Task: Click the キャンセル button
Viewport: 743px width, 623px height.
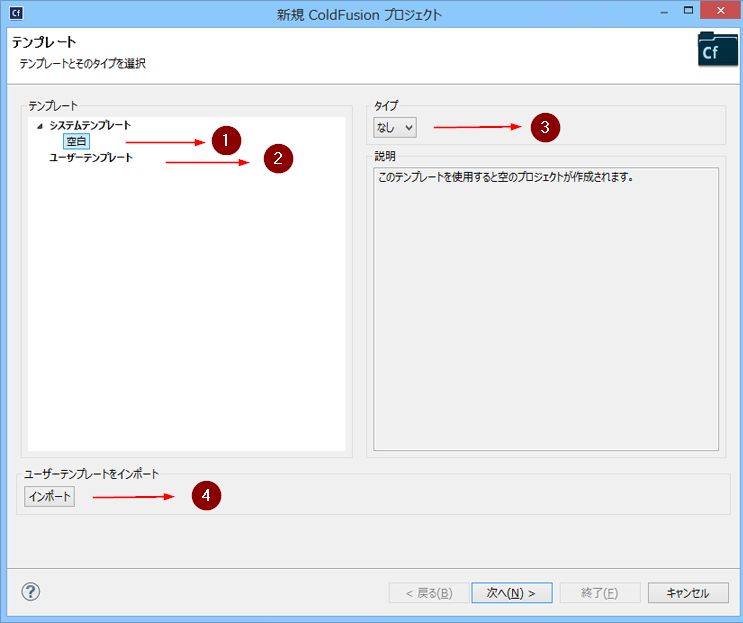Action: (688, 593)
